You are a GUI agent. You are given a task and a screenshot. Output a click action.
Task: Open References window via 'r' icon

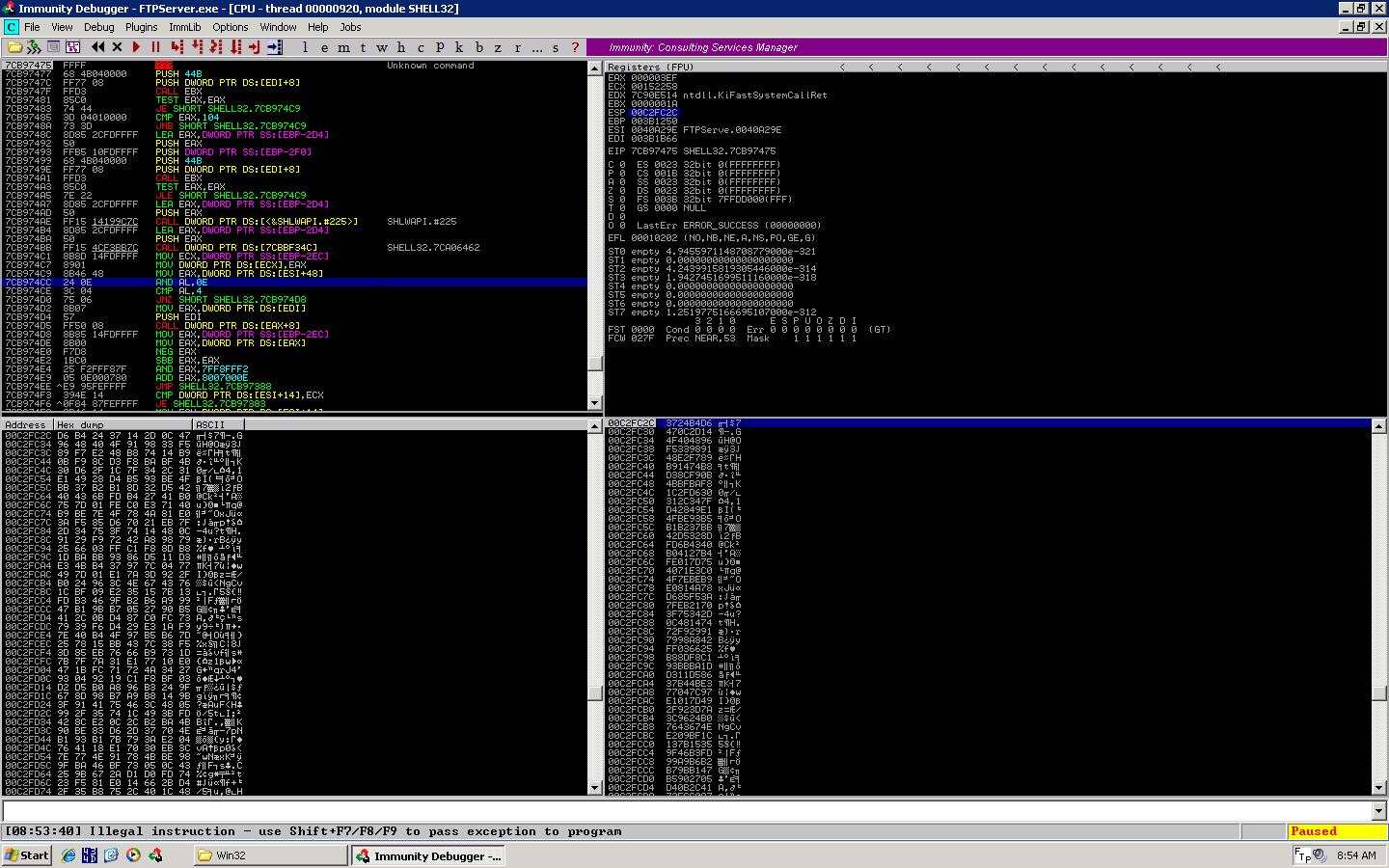pyautogui.click(x=517, y=47)
